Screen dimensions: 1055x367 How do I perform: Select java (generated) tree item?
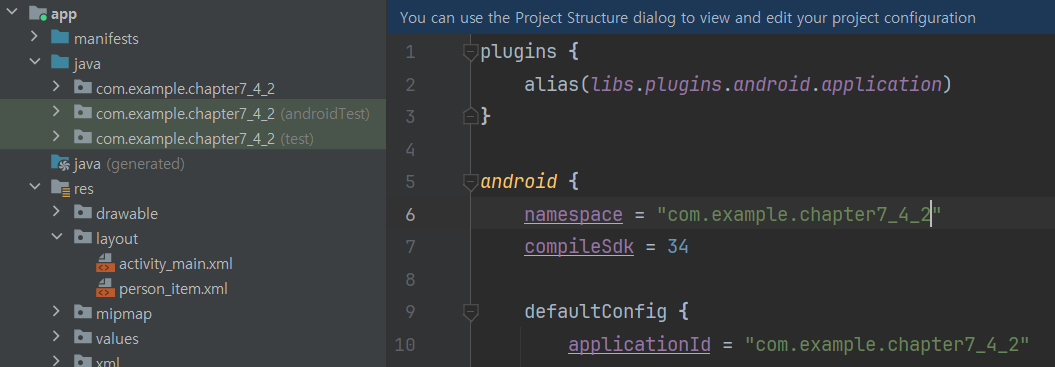click(129, 164)
